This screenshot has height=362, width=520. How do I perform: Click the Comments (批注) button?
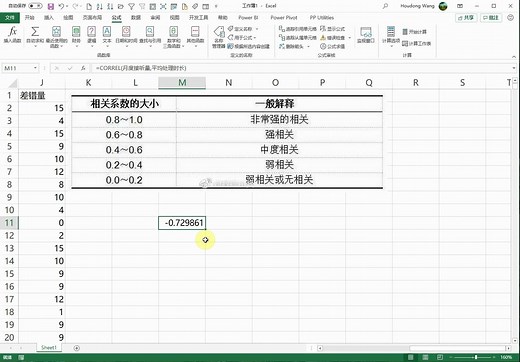coord(491,18)
